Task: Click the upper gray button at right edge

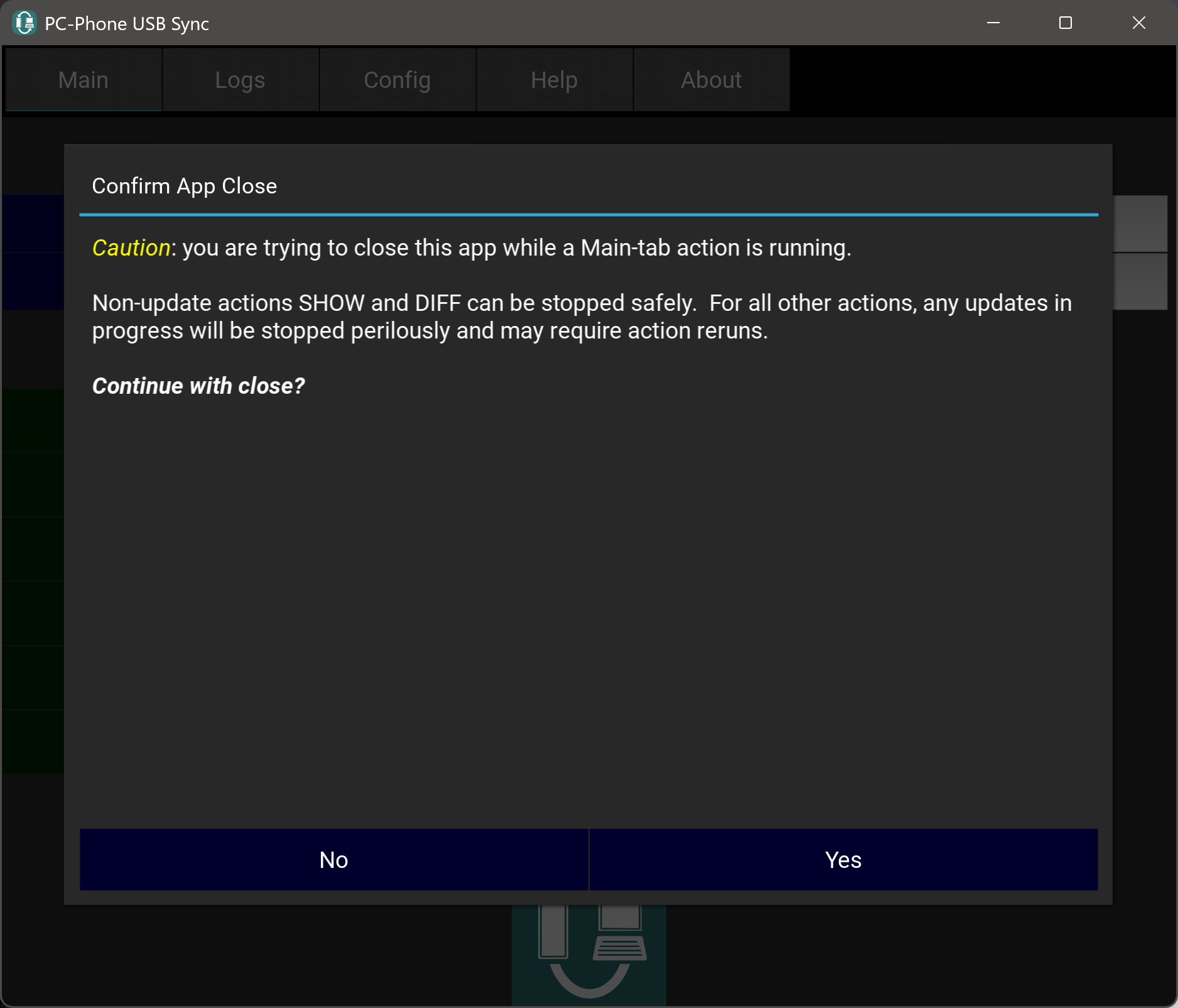Action: point(1140,223)
